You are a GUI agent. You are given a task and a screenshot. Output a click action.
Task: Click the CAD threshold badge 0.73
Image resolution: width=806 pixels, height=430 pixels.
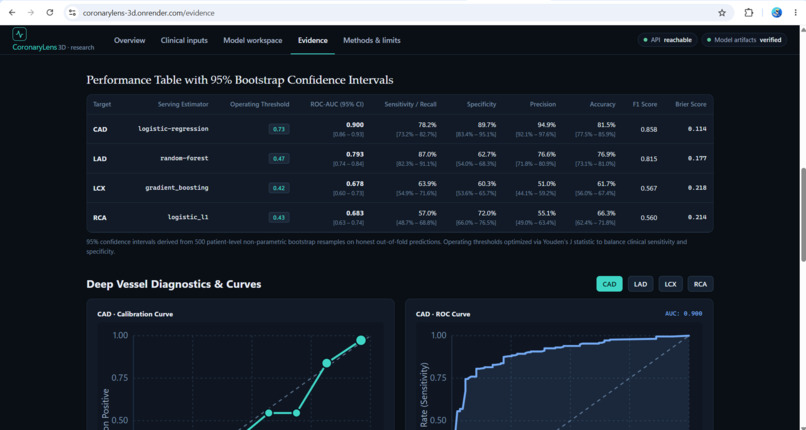coord(279,129)
